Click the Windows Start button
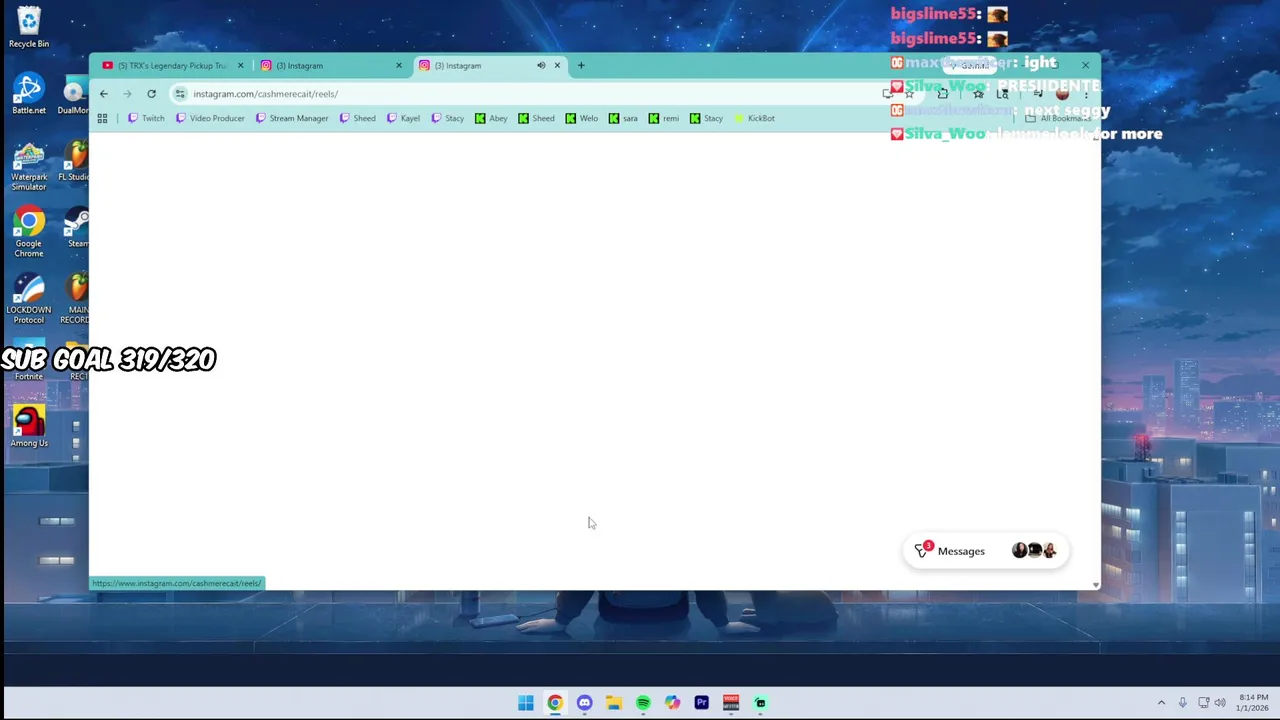Image resolution: width=1280 pixels, height=720 pixels. 526,703
